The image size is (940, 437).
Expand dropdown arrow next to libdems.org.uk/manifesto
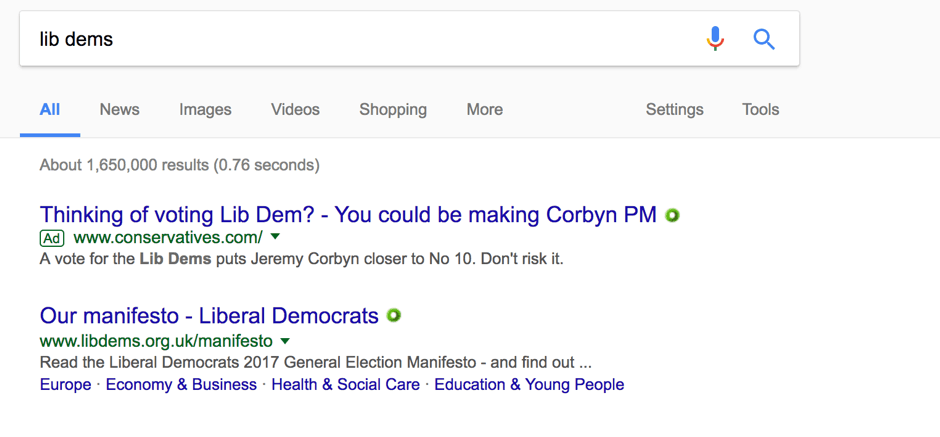[285, 341]
